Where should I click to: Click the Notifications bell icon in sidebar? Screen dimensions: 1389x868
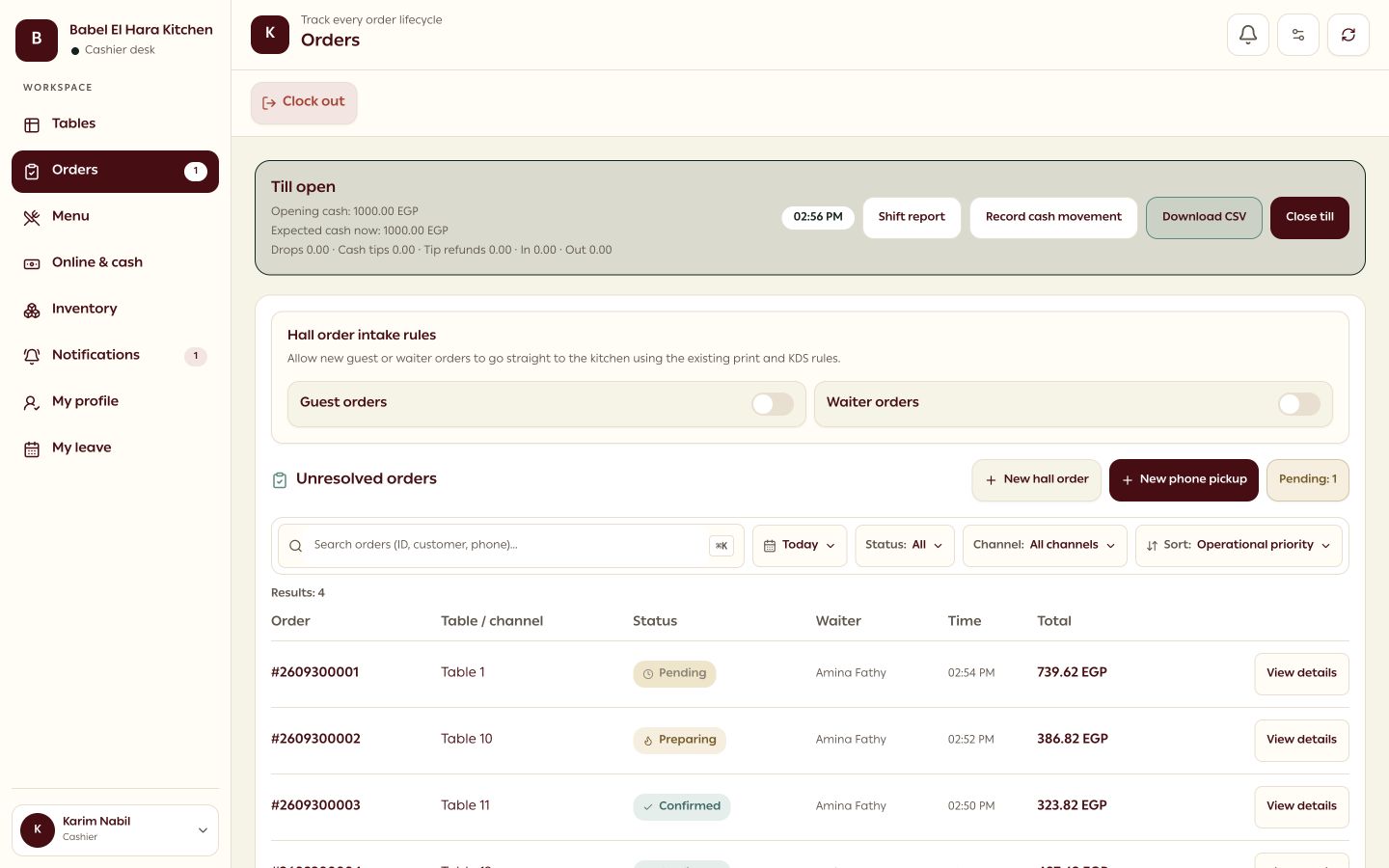(x=32, y=356)
